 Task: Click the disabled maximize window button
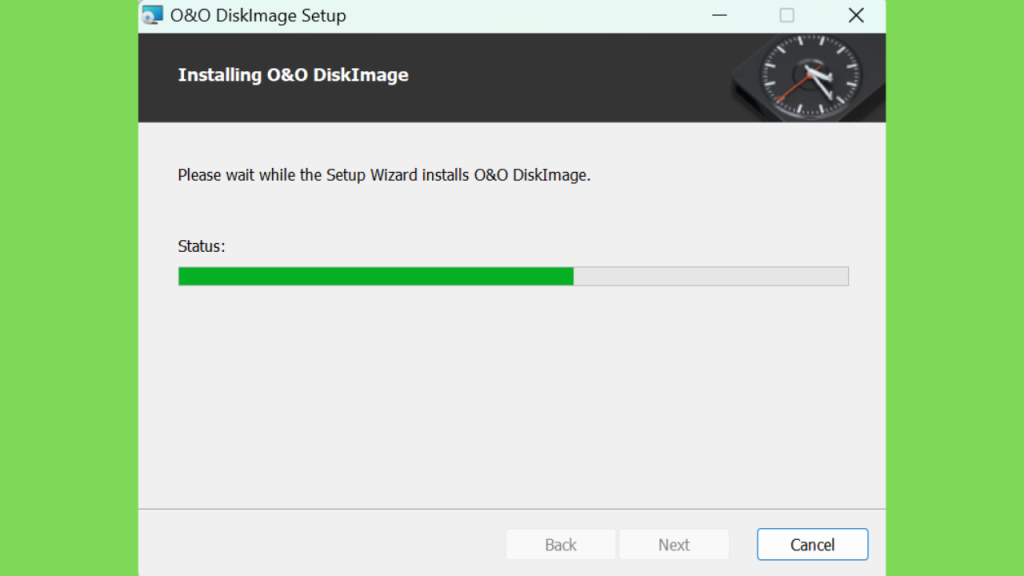tap(787, 15)
